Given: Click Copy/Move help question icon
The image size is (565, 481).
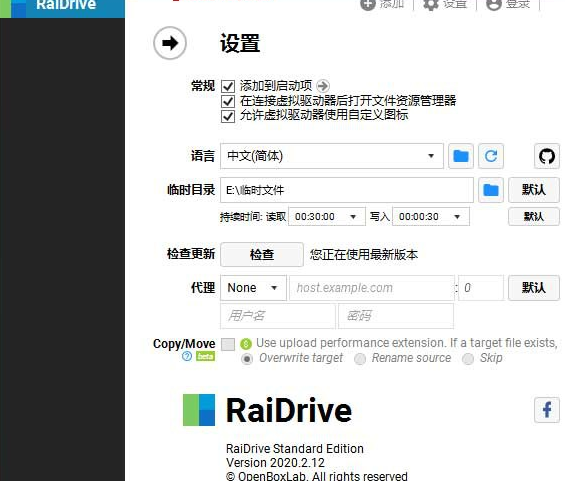Looking at the screenshot, I should 187,356.
